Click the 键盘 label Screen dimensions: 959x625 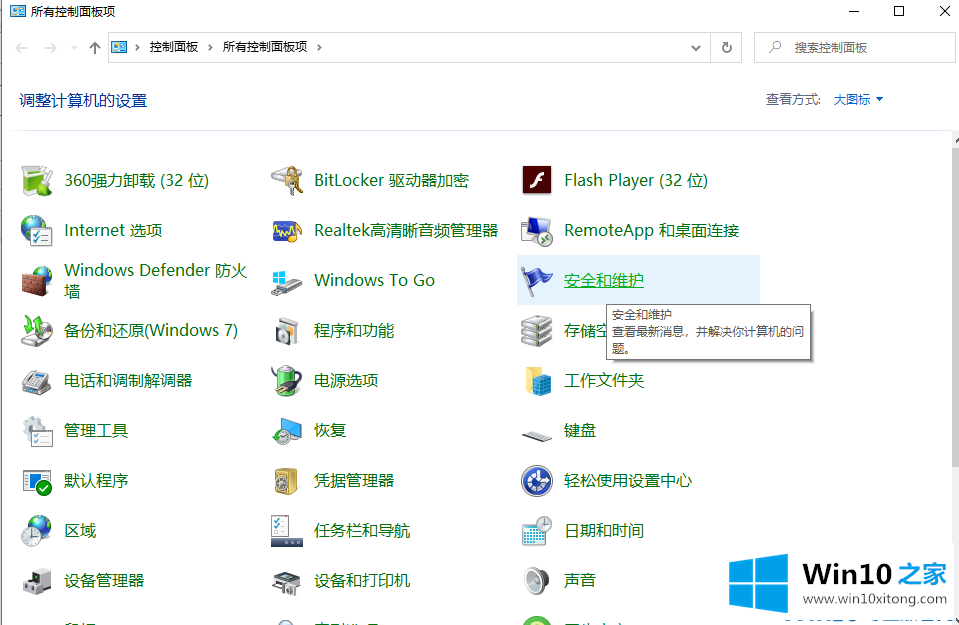[x=580, y=431]
